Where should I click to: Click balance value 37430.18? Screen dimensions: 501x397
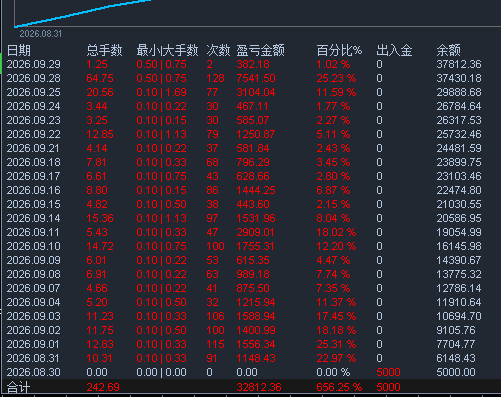click(459, 78)
